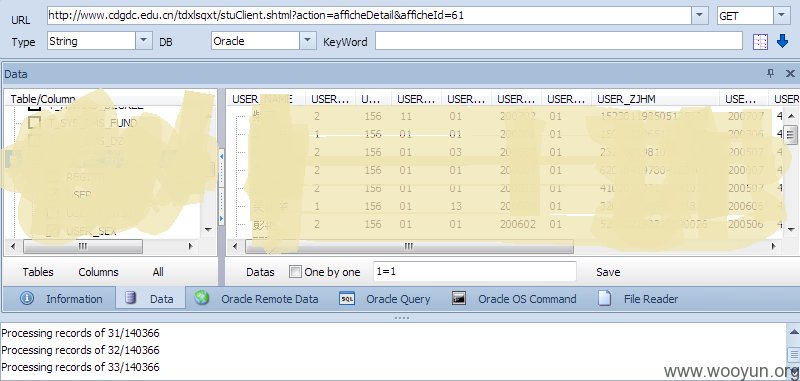Image resolution: width=800 pixels, height=381 pixels.
Task: Click the 1=1 condition field
Action: tap(474, 272)
